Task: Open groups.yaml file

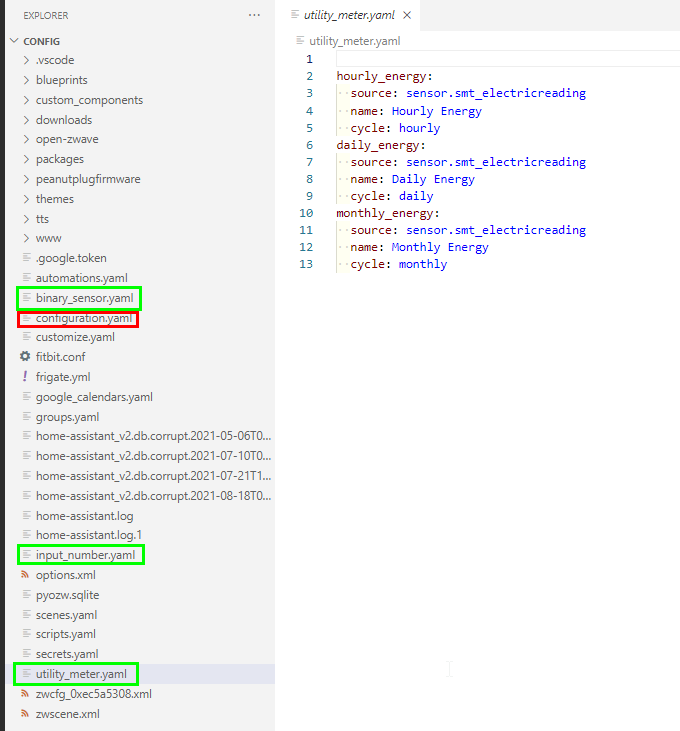Action: click(x=68, y=417)
